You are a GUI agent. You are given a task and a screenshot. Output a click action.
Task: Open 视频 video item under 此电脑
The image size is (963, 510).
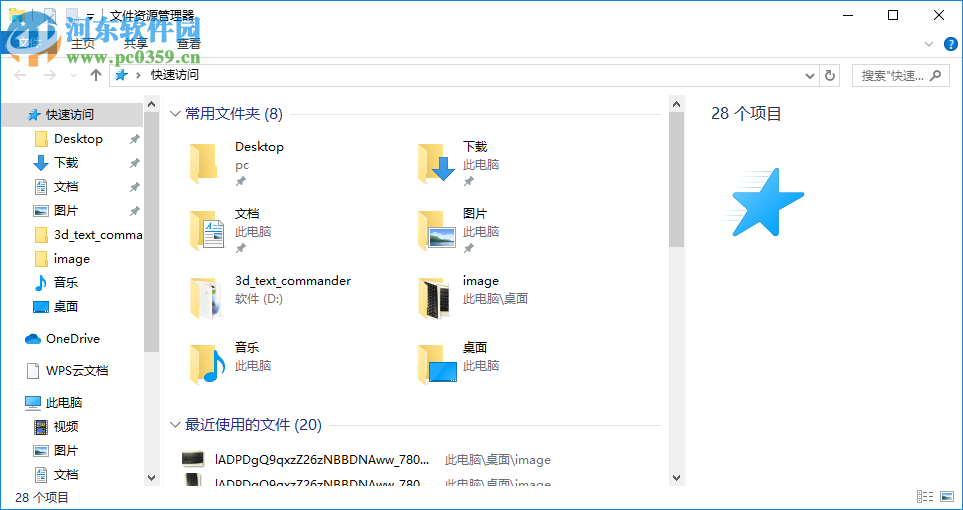(56, 426)
